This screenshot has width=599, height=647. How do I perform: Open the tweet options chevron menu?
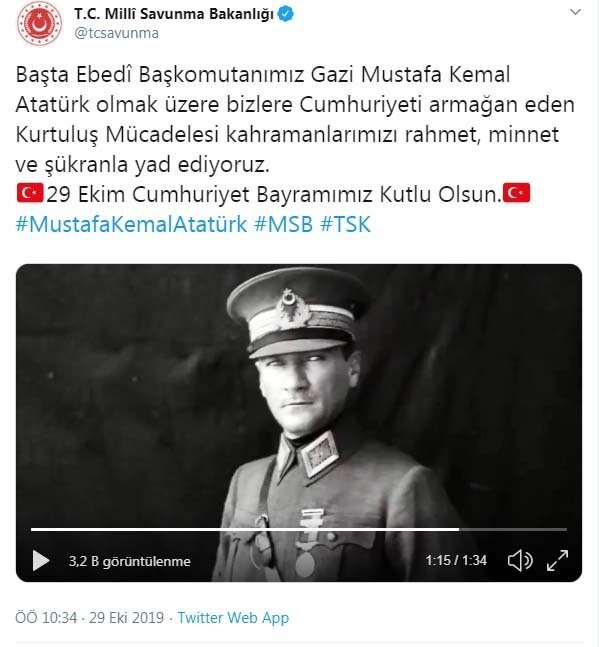click(575, 12)
